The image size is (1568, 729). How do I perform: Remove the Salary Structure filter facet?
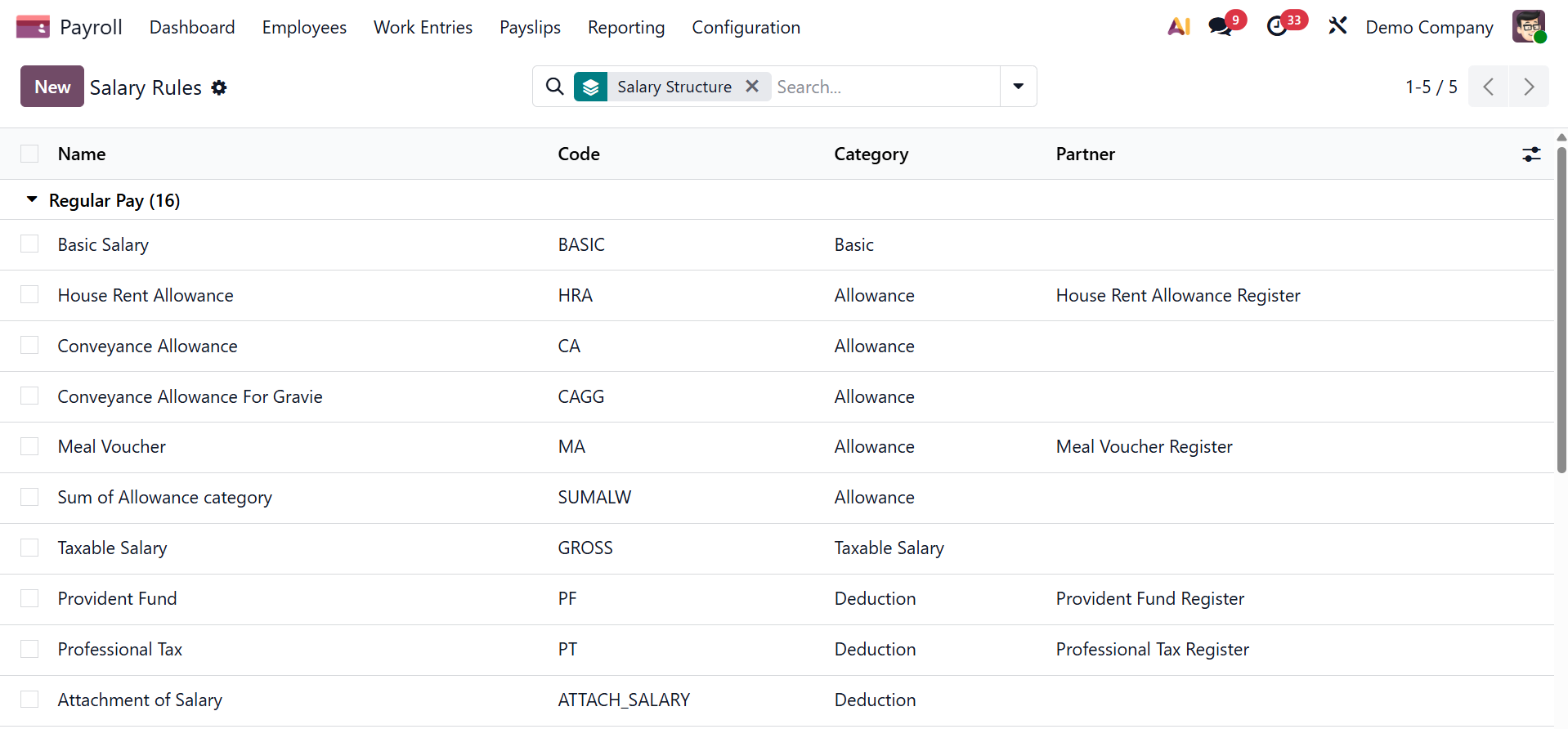pos(752,87)
